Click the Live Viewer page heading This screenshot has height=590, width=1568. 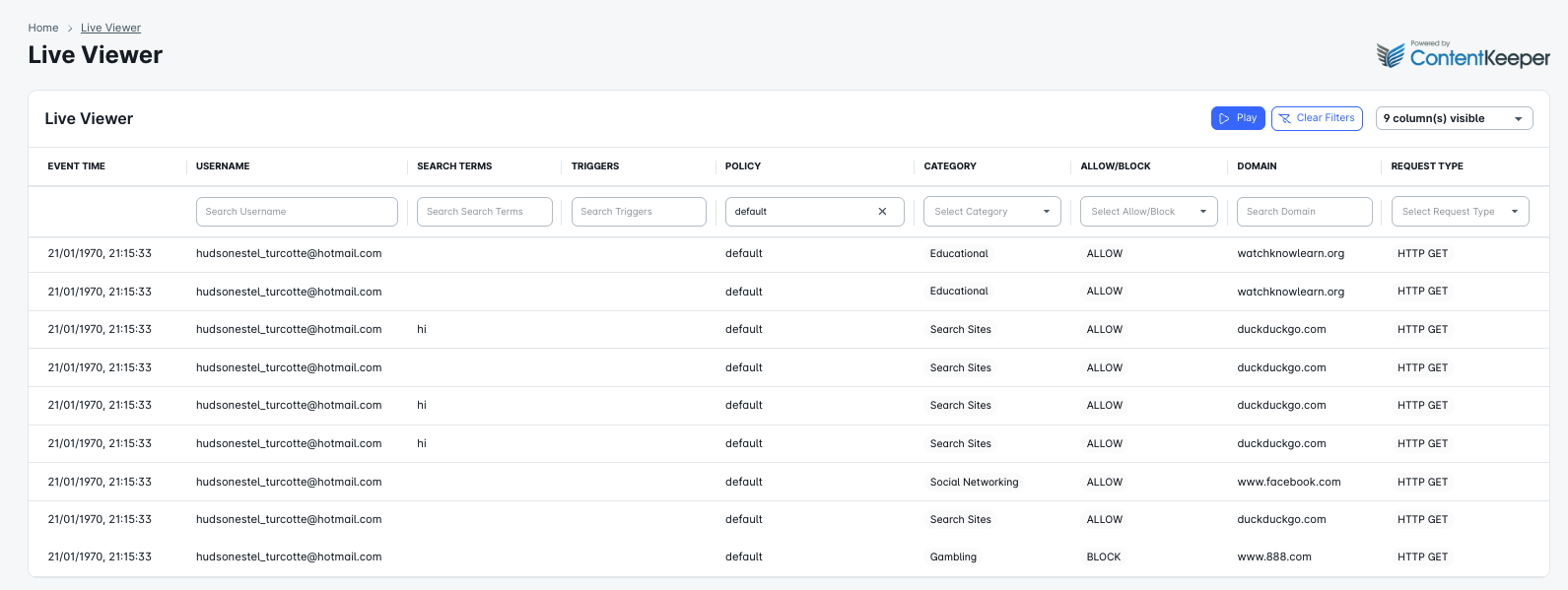[96, 55]
